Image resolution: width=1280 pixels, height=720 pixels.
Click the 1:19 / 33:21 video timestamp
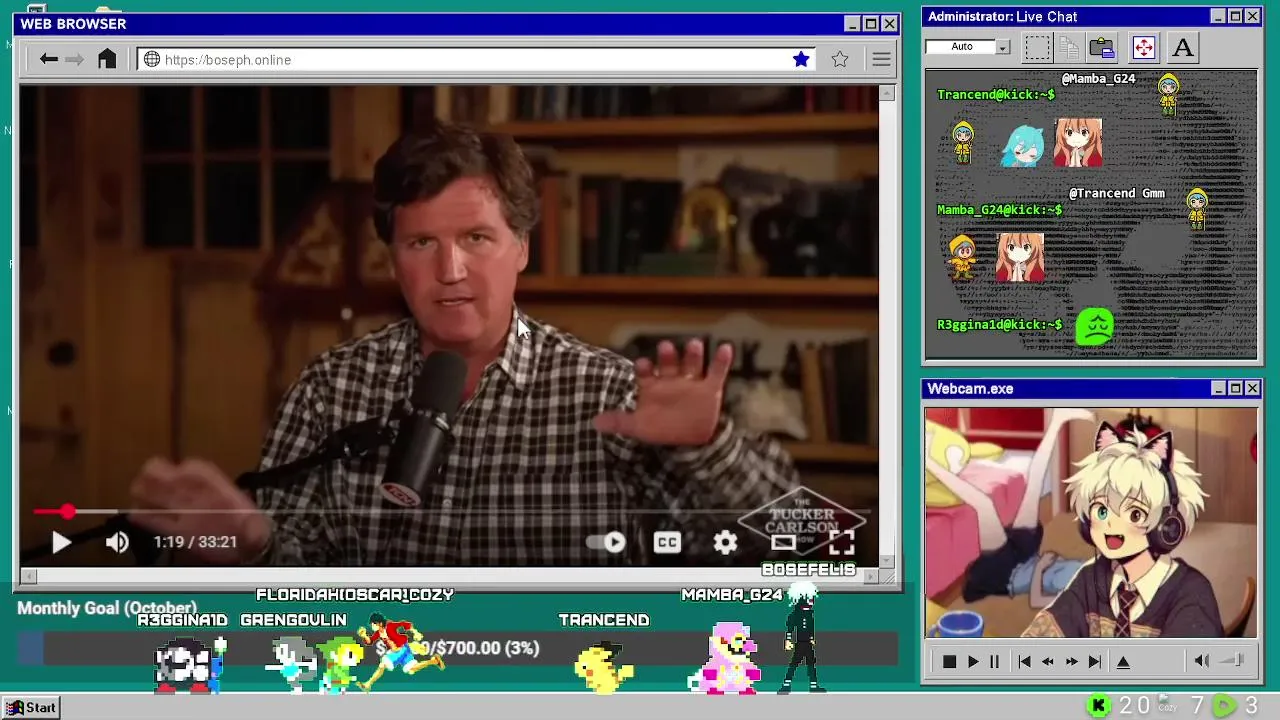click(x=195, y=542)
